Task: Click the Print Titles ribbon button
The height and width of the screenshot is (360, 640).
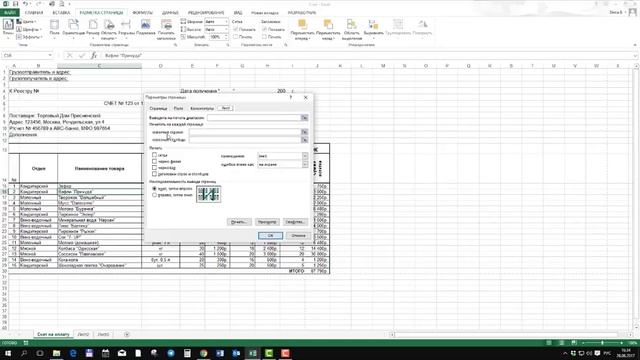Action: click(x=166, y=29)
